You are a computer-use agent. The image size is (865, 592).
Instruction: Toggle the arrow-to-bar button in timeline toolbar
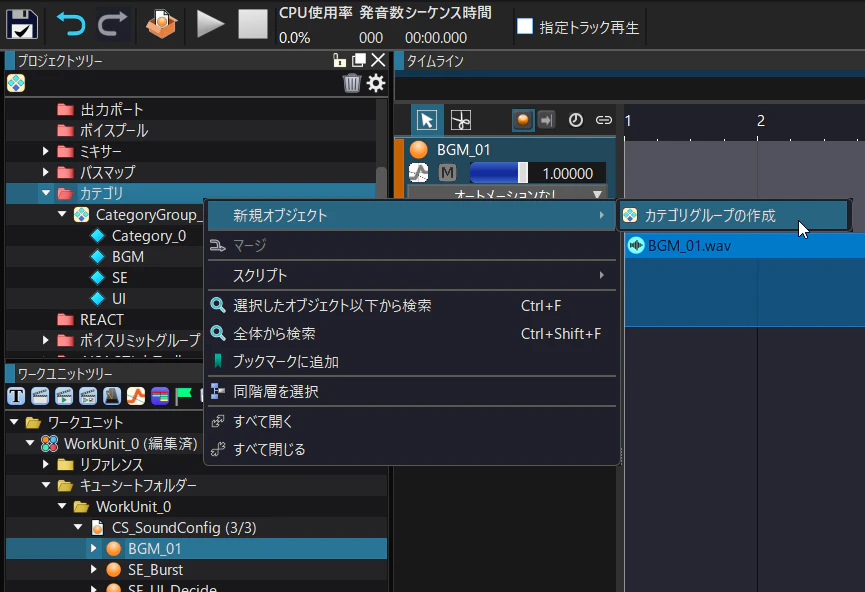point(547,120)
